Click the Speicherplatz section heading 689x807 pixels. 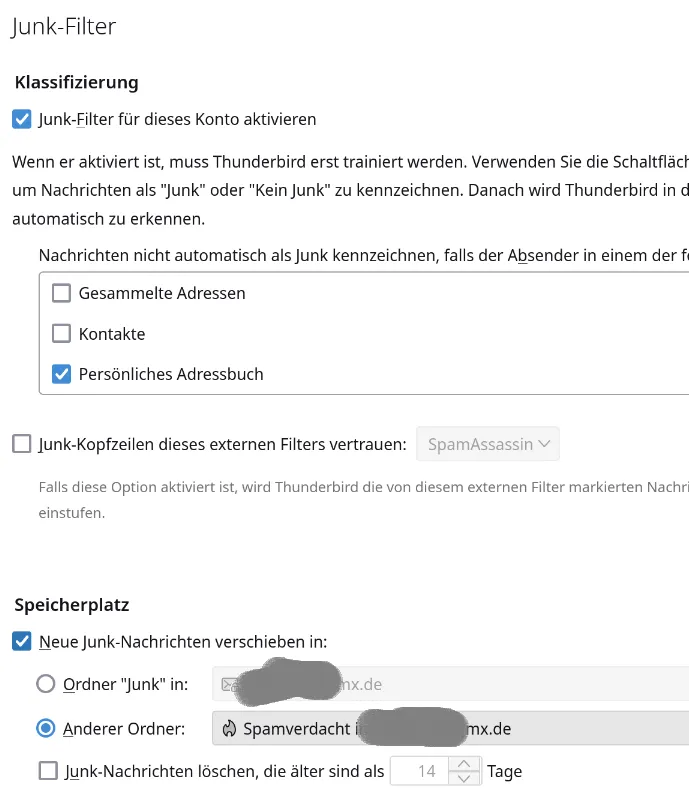tap(72, 604)
